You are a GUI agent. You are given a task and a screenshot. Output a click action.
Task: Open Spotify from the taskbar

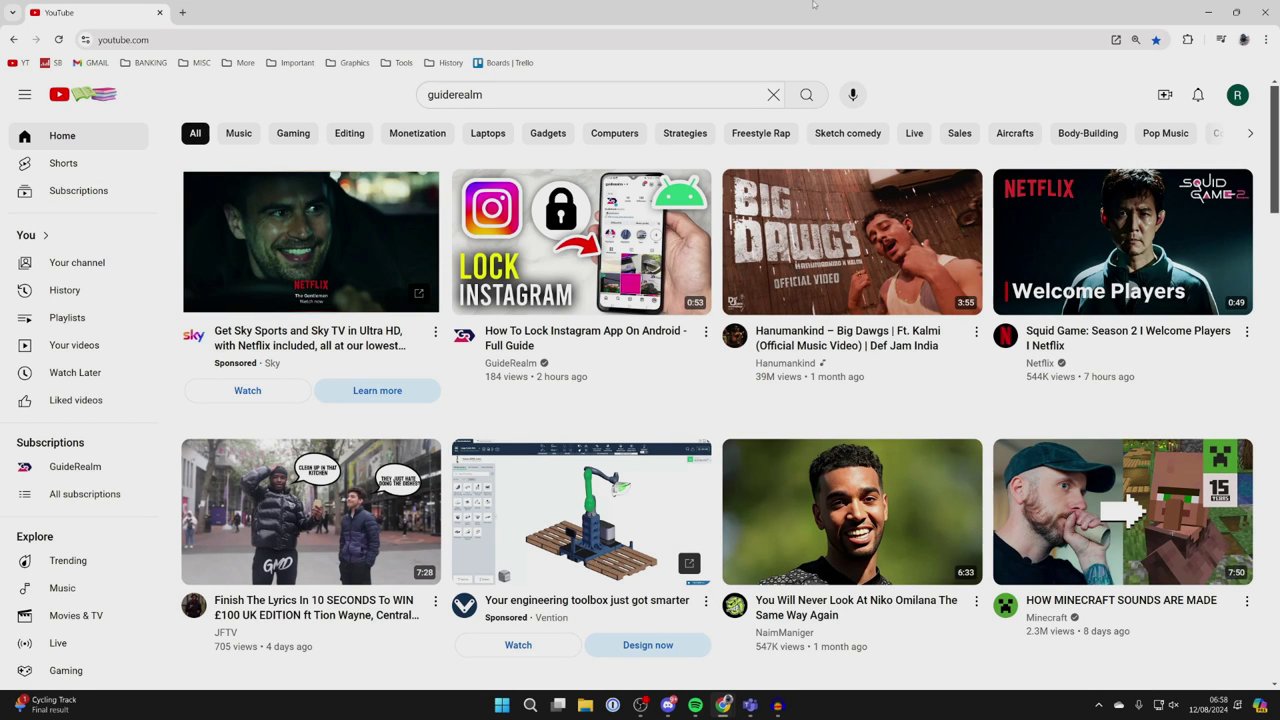pos(695,705)
